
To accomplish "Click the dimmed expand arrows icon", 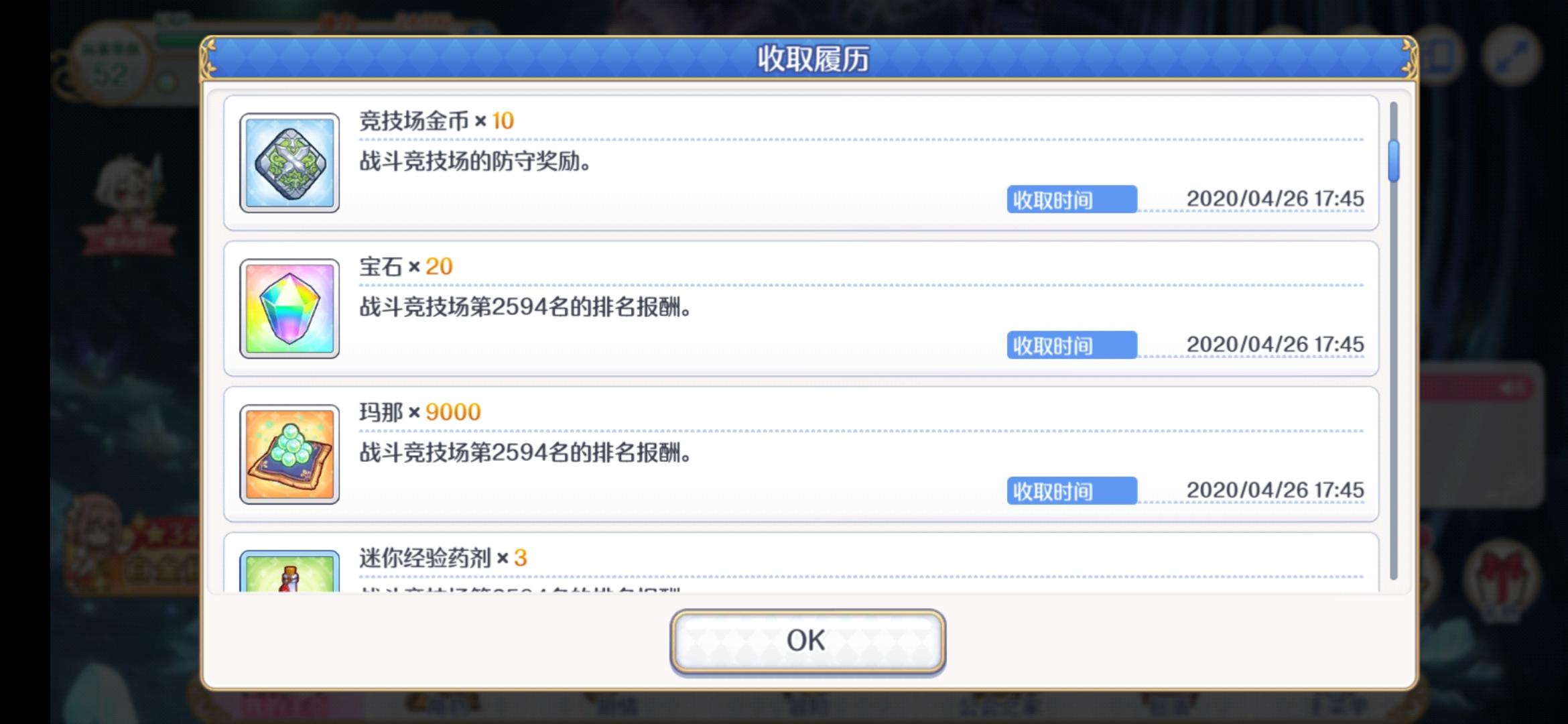I will point(1511,56).
